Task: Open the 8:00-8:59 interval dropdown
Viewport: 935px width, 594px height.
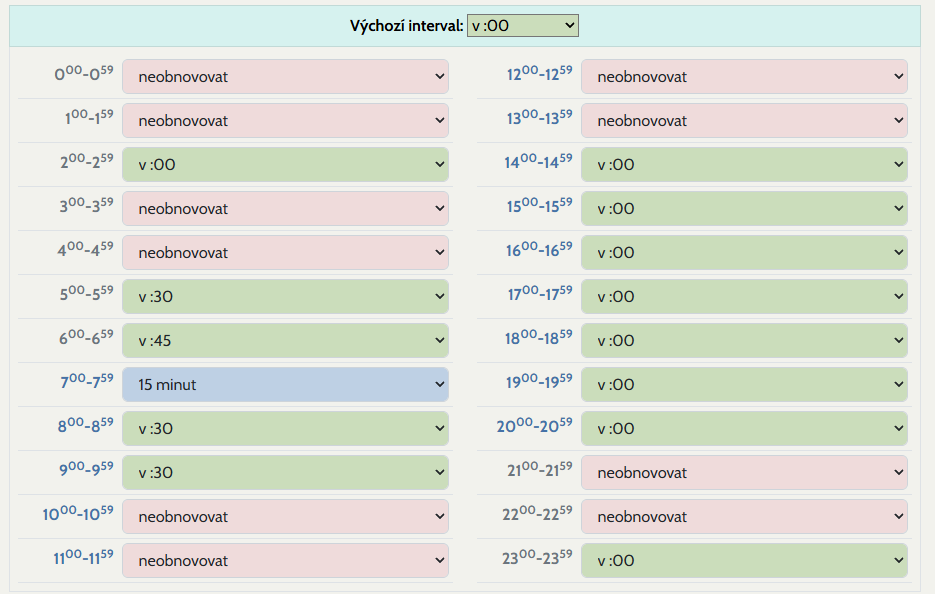Action: coord(285,428)
